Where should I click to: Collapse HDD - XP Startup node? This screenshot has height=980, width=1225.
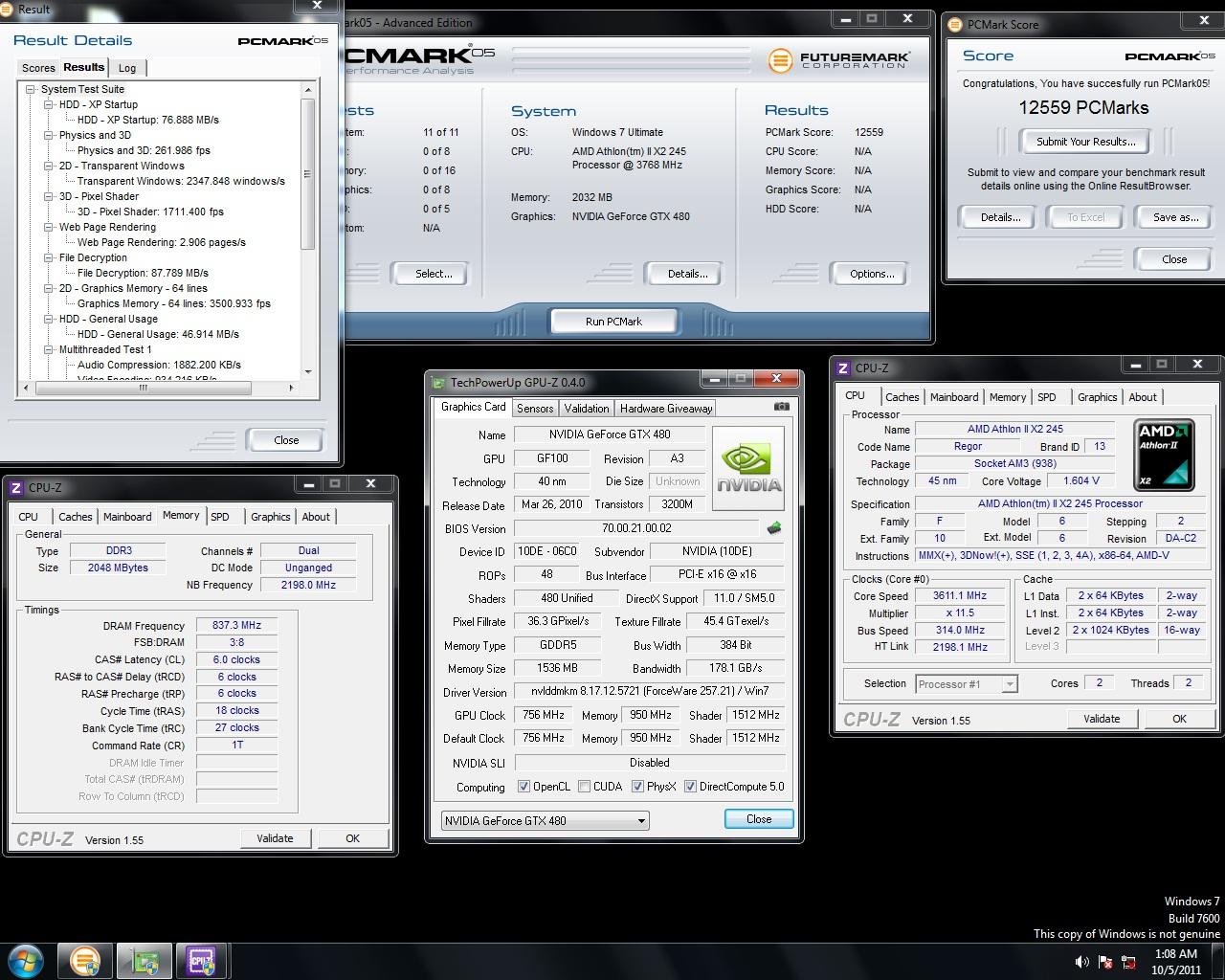[x=49, y=104]
